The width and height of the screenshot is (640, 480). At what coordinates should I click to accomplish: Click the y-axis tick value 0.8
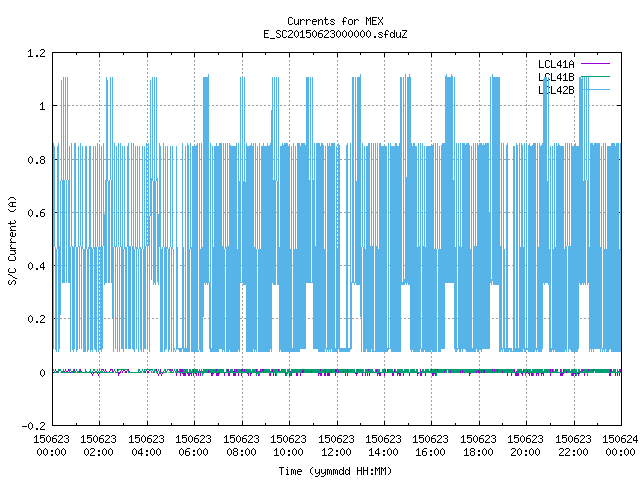36,160
